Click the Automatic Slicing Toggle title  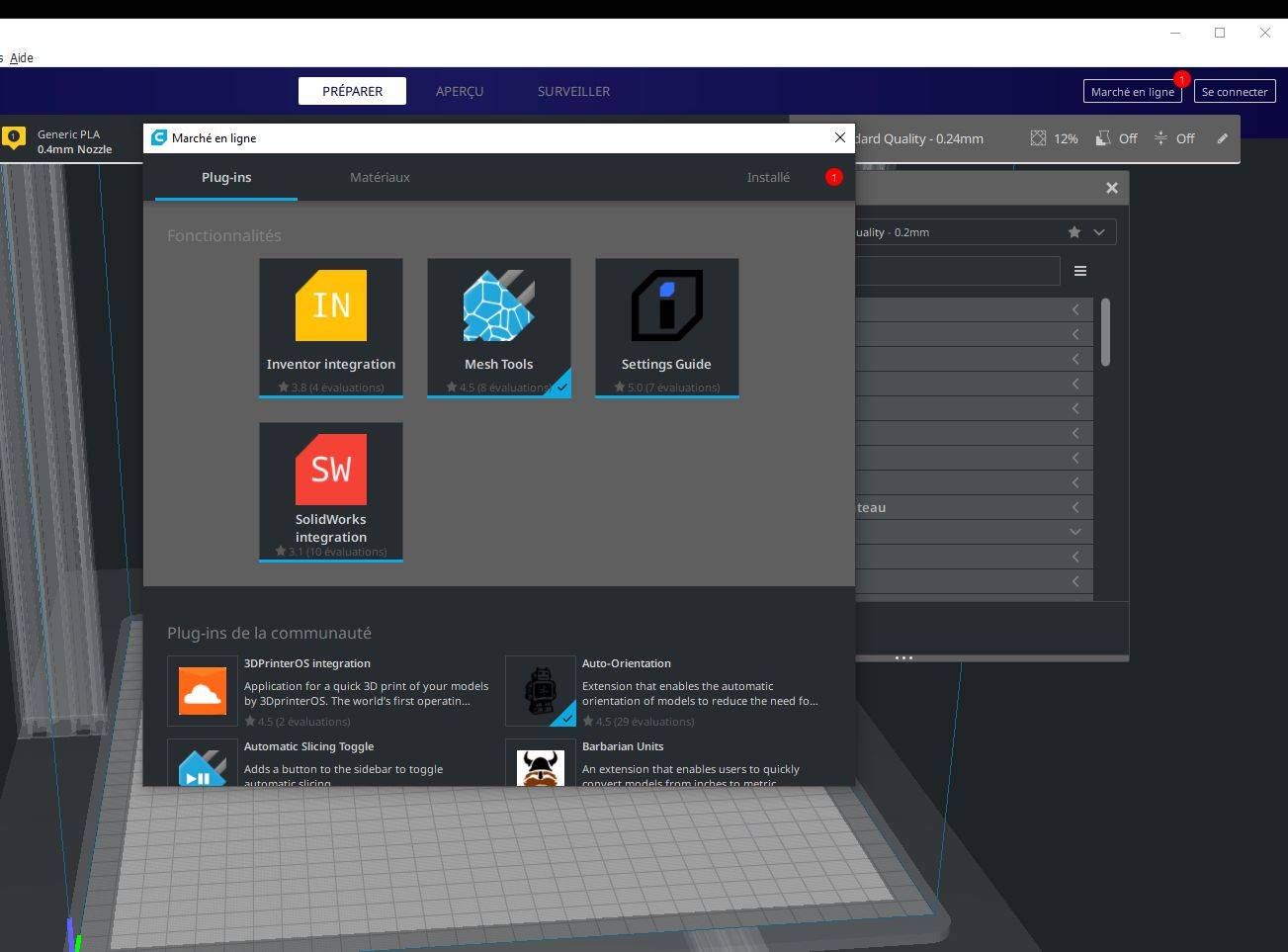tap(308, 746)
